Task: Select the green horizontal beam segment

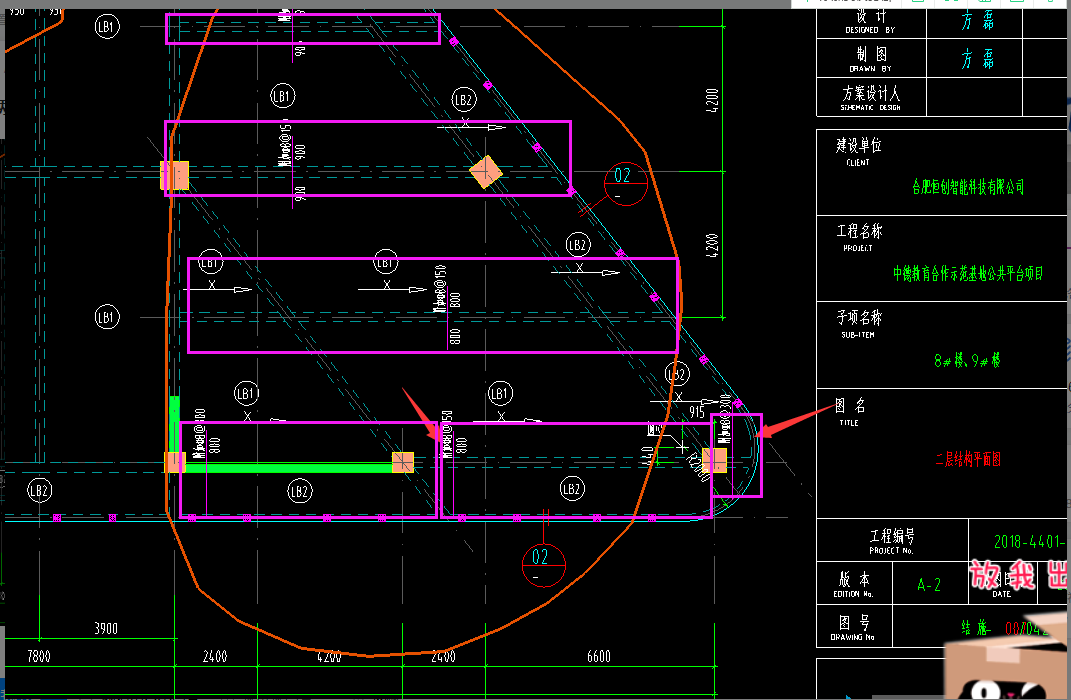Action: (288, 468)
